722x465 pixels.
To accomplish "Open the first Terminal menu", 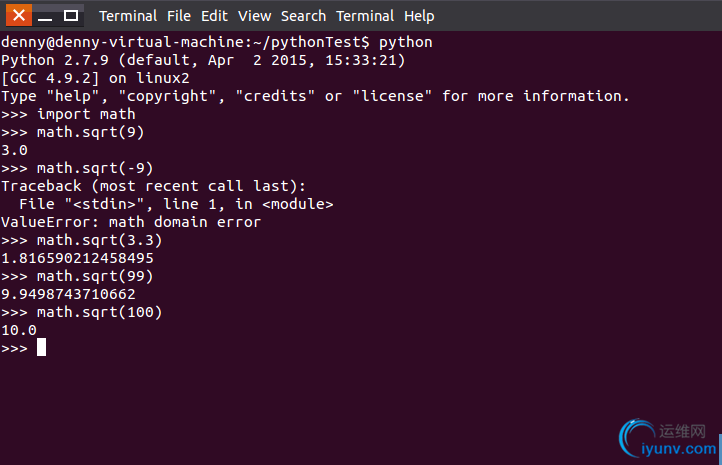I will tap(128, 16).
